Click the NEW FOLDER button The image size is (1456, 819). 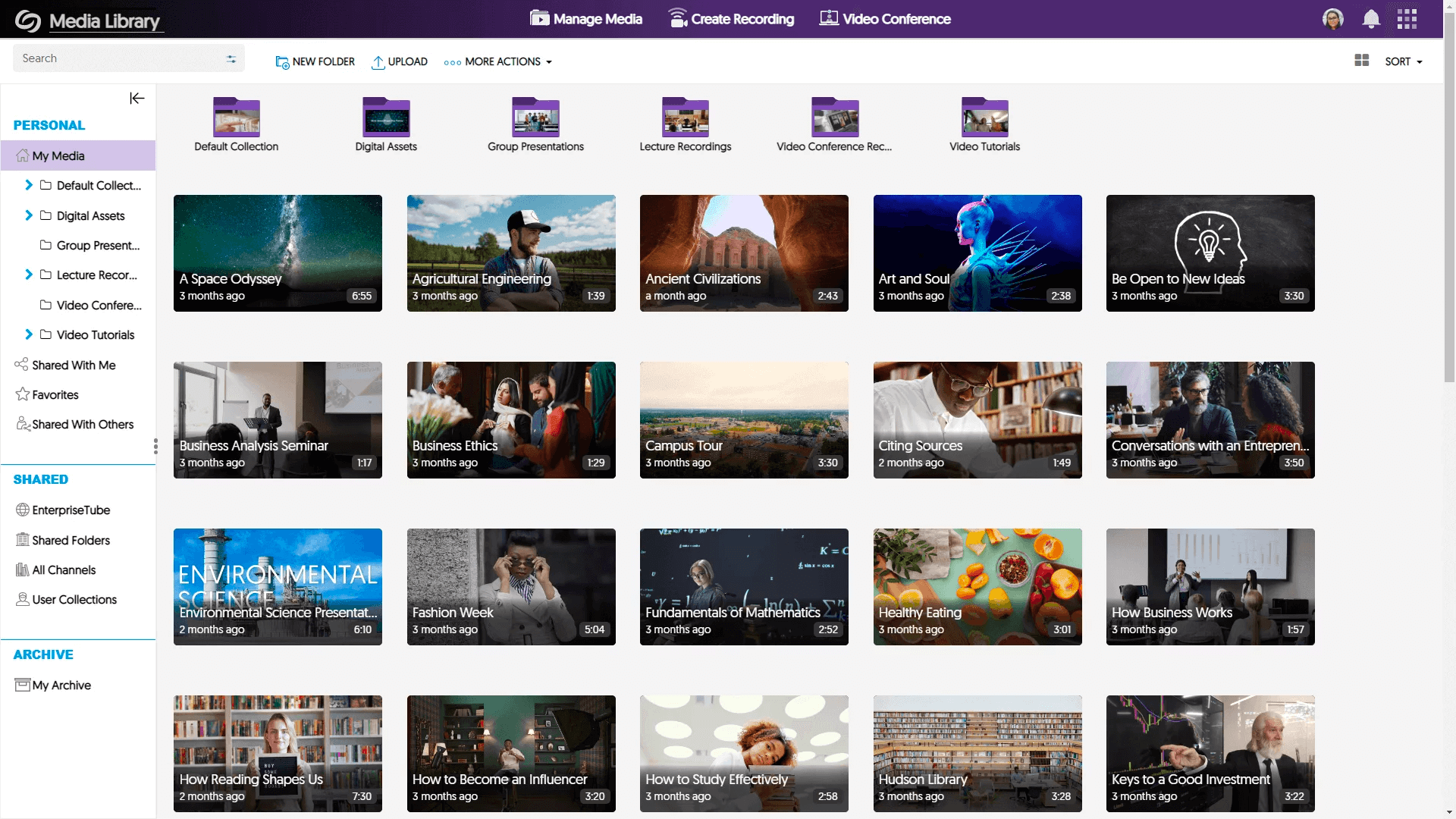click(x=315, y=61)
